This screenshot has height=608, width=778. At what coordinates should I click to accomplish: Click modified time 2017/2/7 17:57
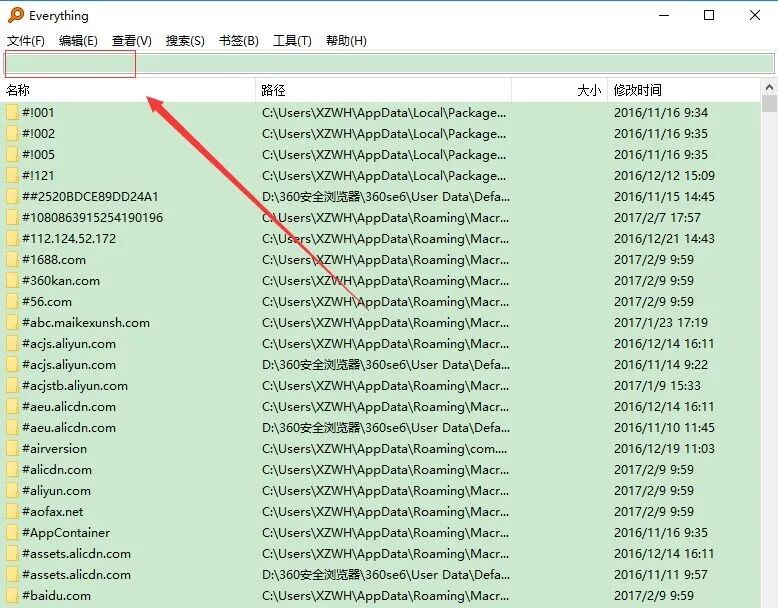tap(657, 217)
